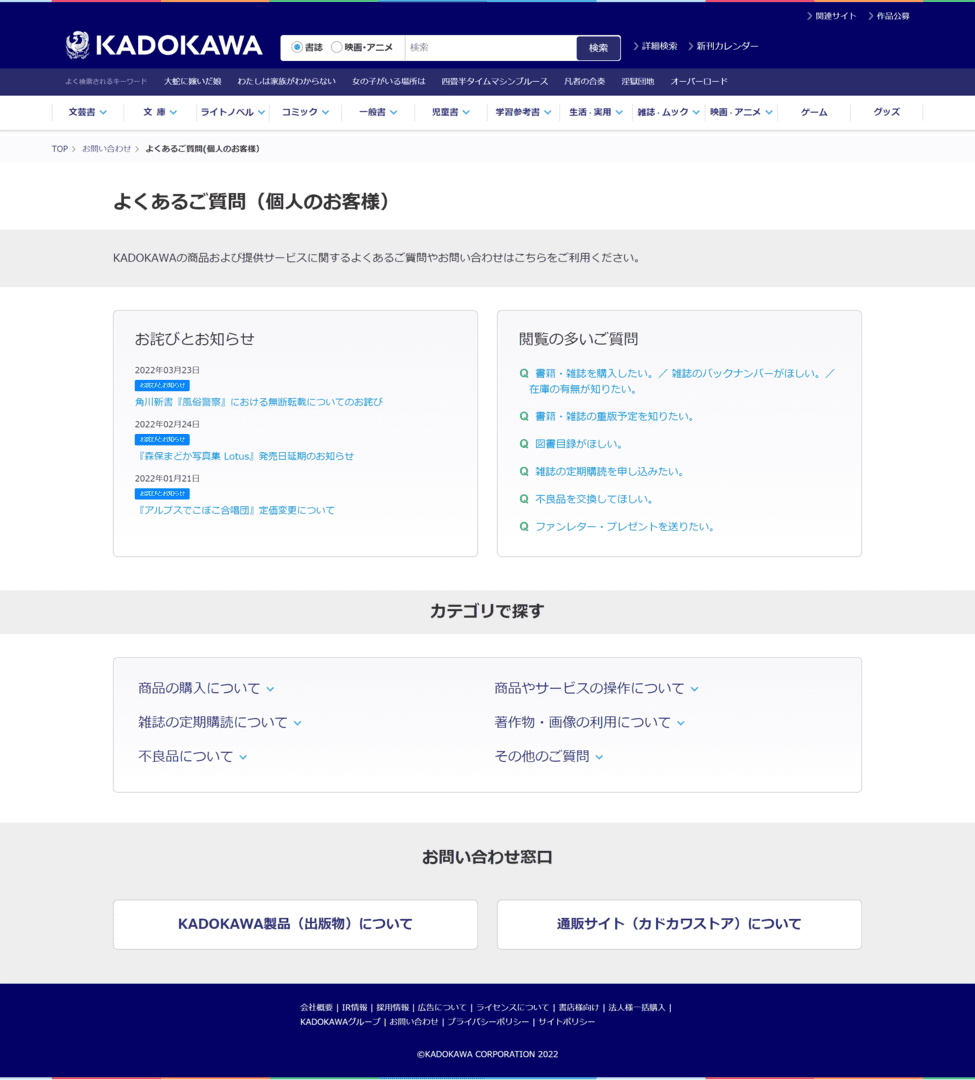This screenshot has width=975, height=1080.
Task: Go to TOP in breadcrumb
Action: click(x=60, y=149)
